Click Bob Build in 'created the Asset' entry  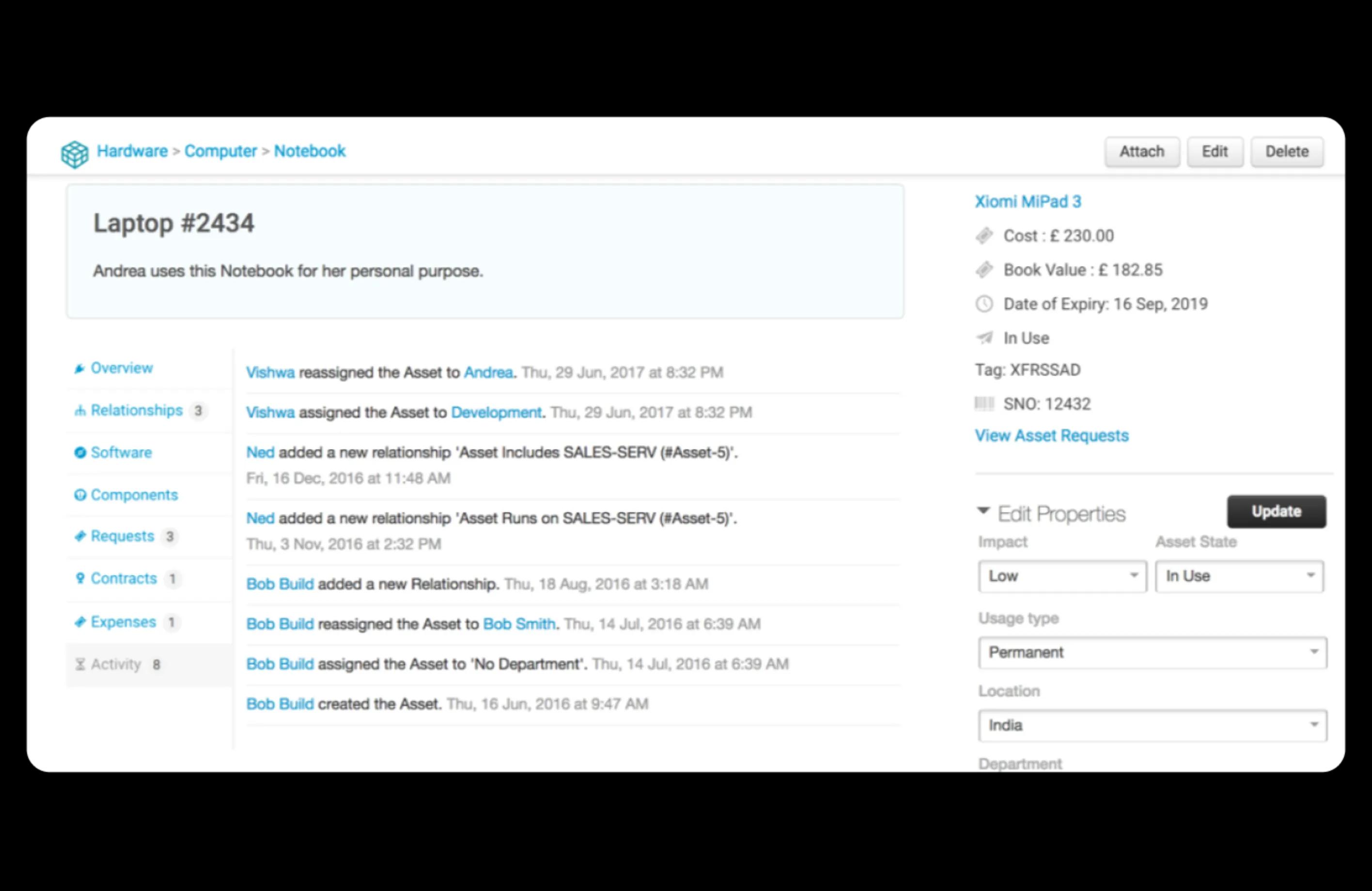point(280,704)
